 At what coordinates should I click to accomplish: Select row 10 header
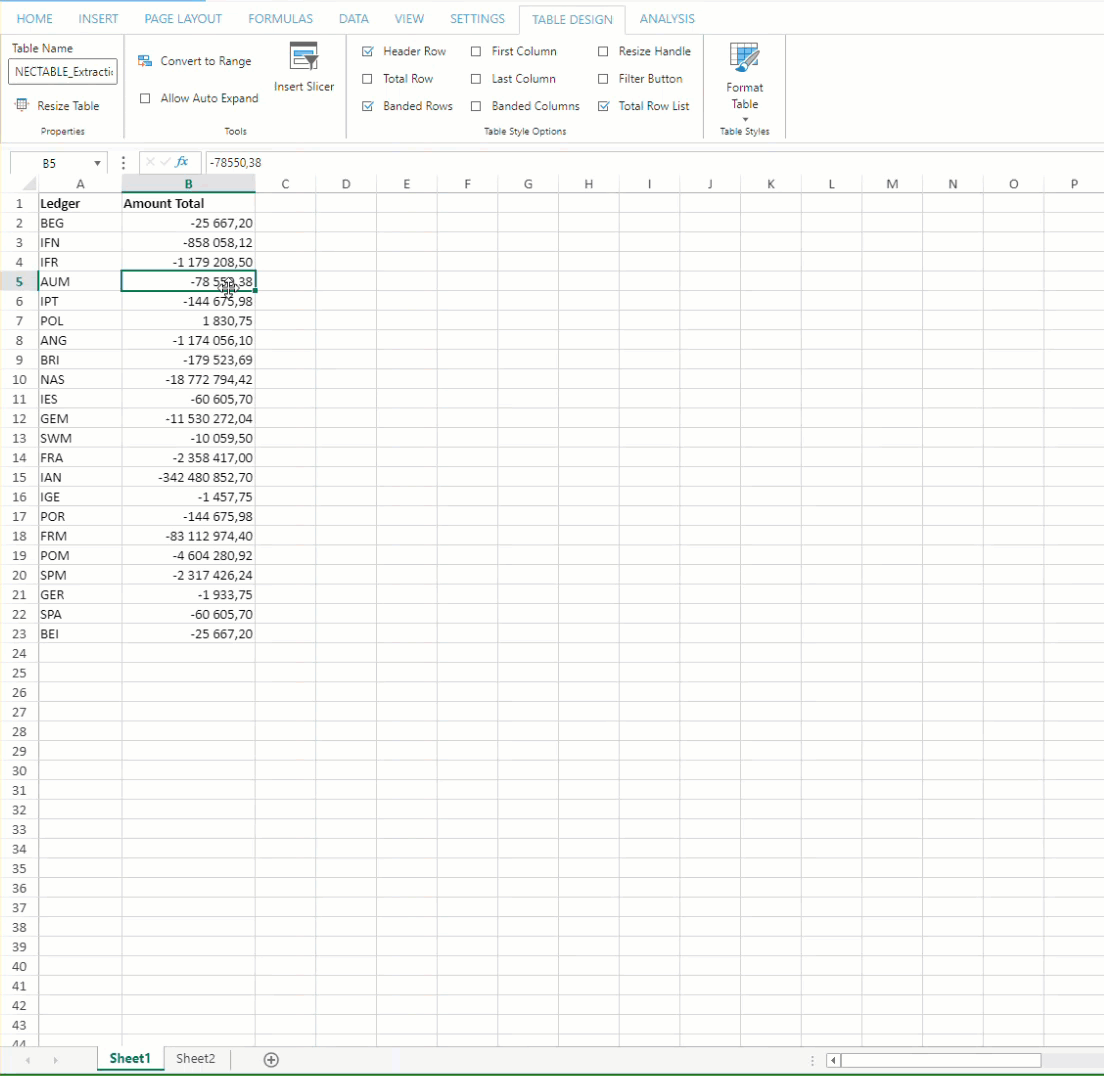pos(19,380)
